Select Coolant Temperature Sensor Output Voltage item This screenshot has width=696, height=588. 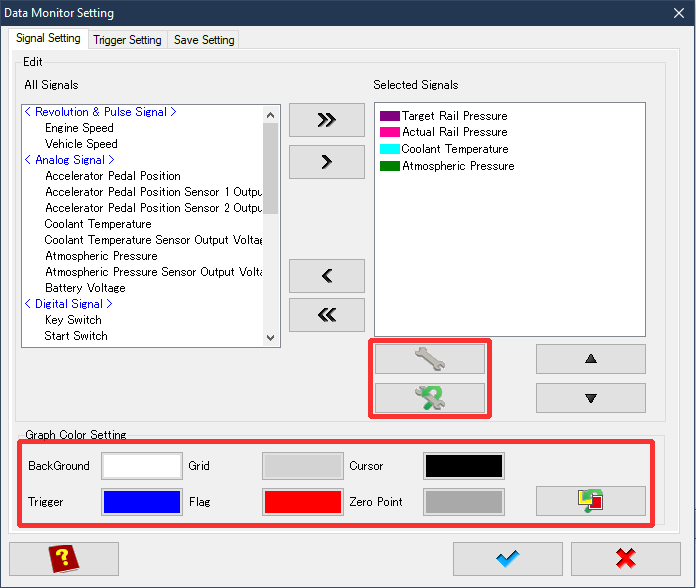[x=153, y=240]
